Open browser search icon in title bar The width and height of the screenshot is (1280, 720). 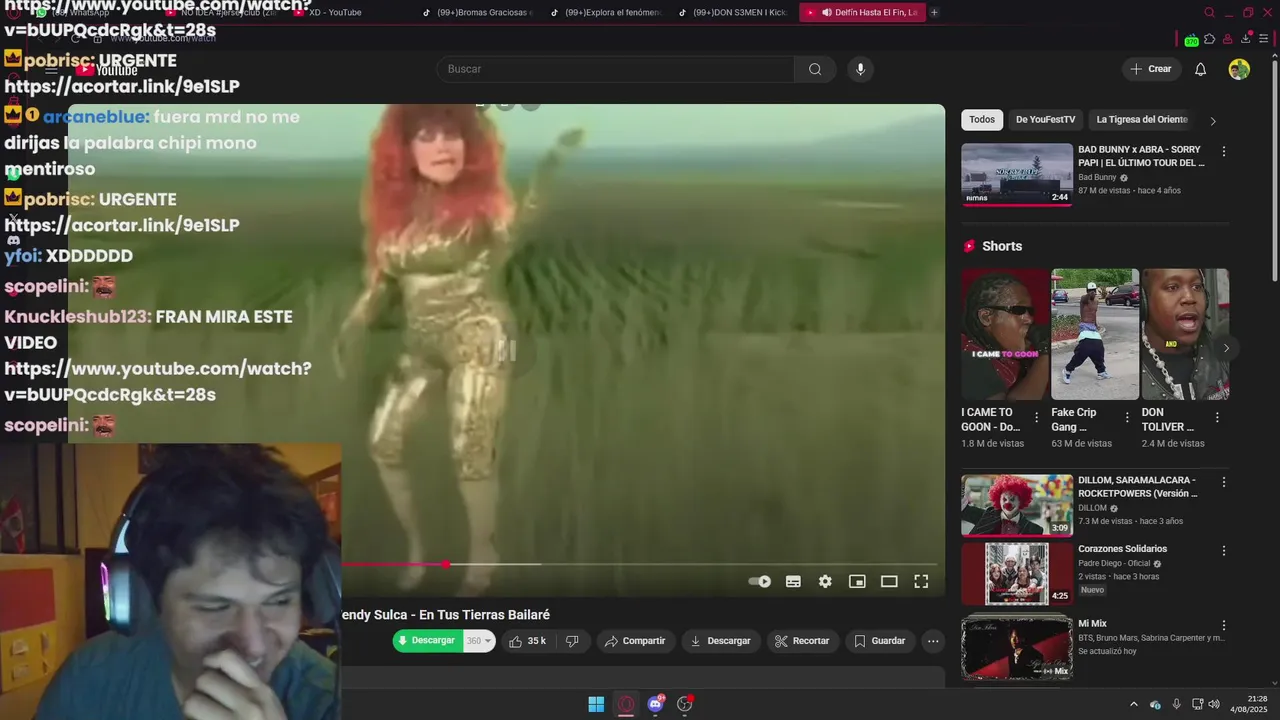1209,13
